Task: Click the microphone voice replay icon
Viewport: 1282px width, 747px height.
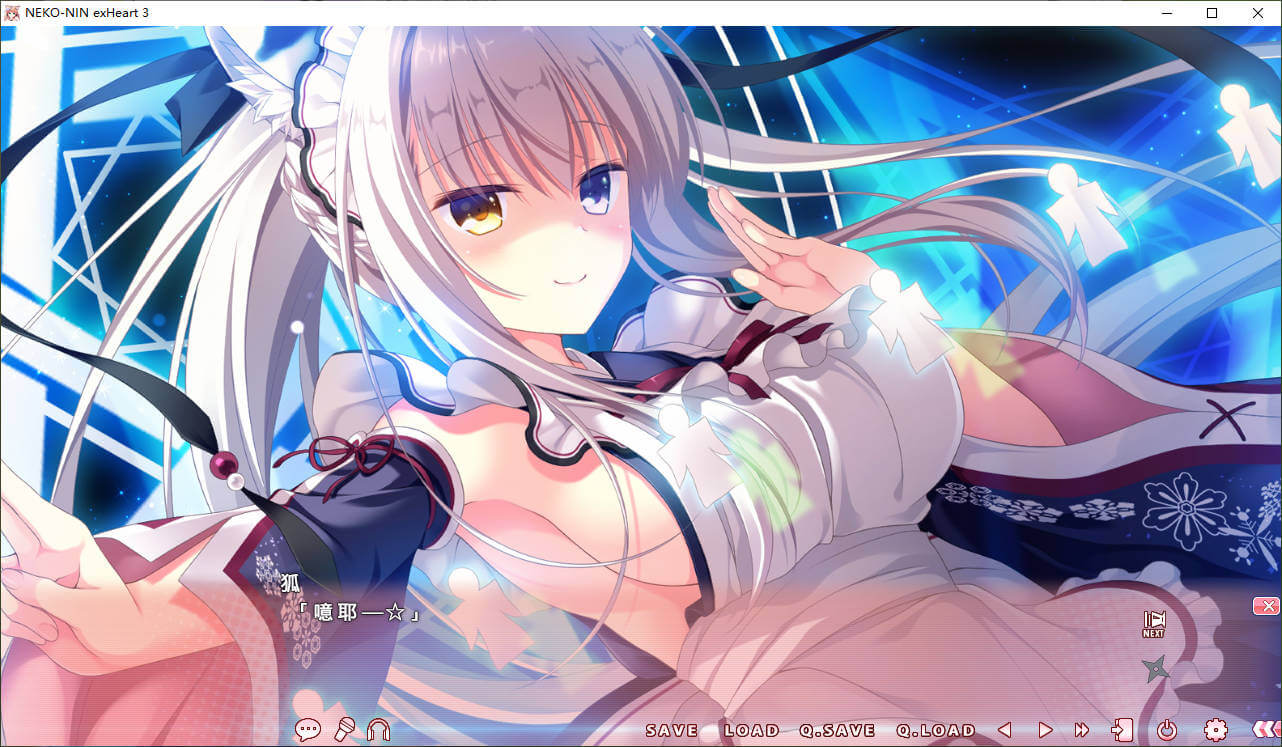Action: tap(345, 730)
